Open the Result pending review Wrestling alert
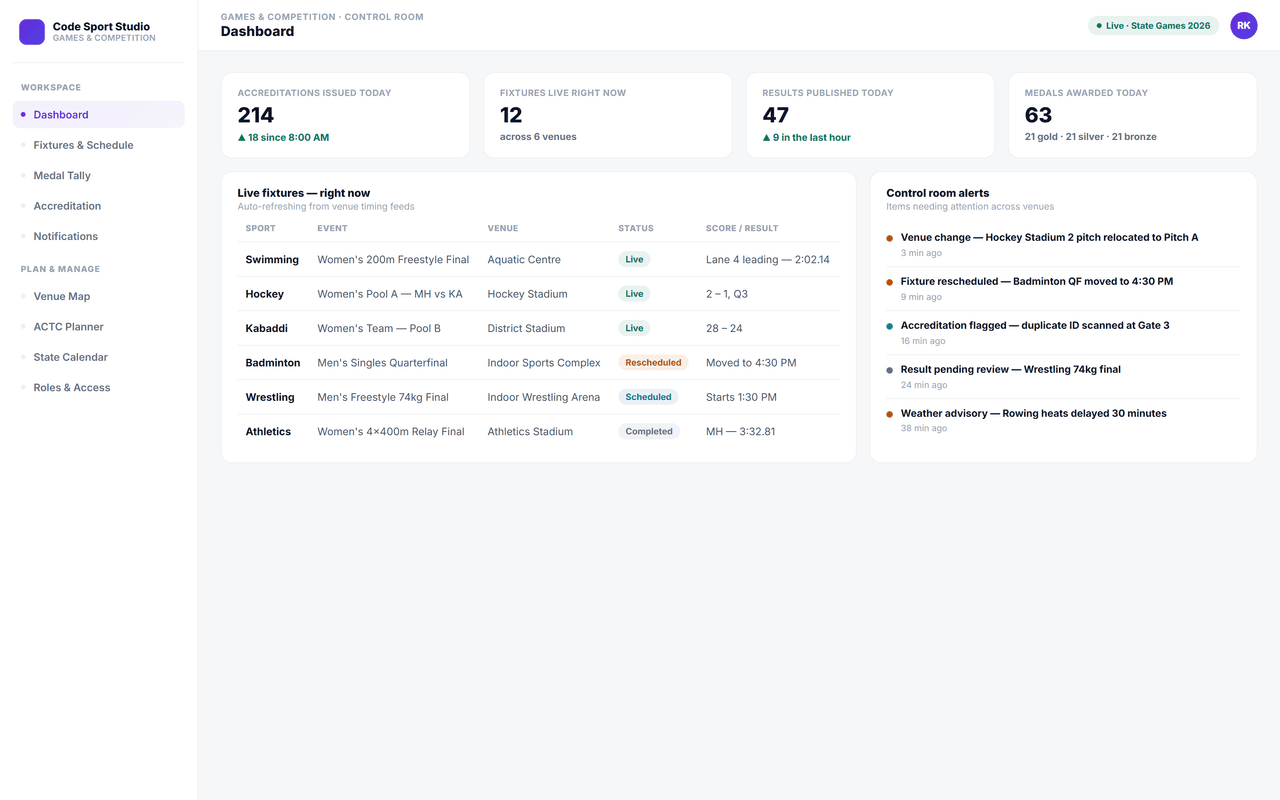Screen dimensions: 1280x800 1063,377
